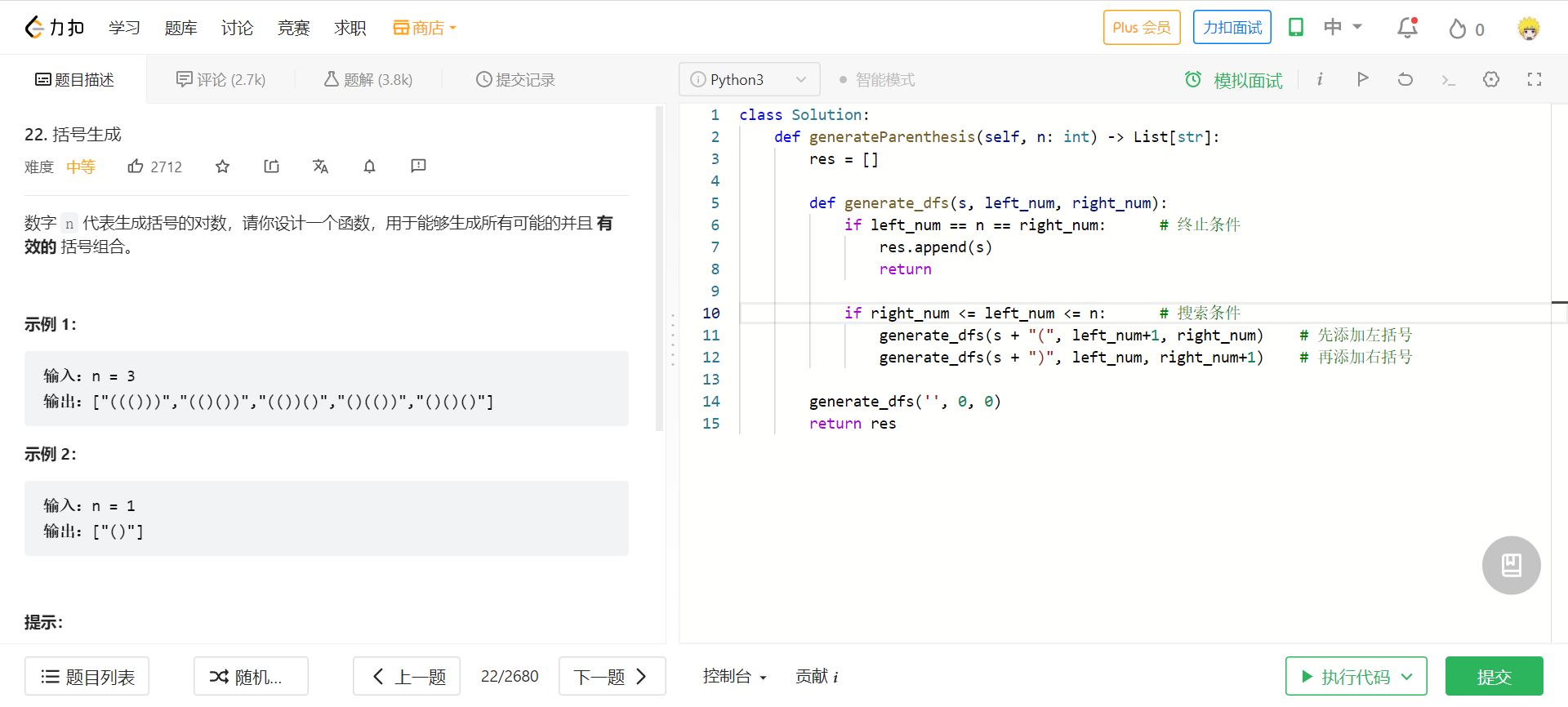Viewport: 1568px width, 707px height.
Task: Toggle 智能模式 smart mode
Action: click(x=876, y=80)
